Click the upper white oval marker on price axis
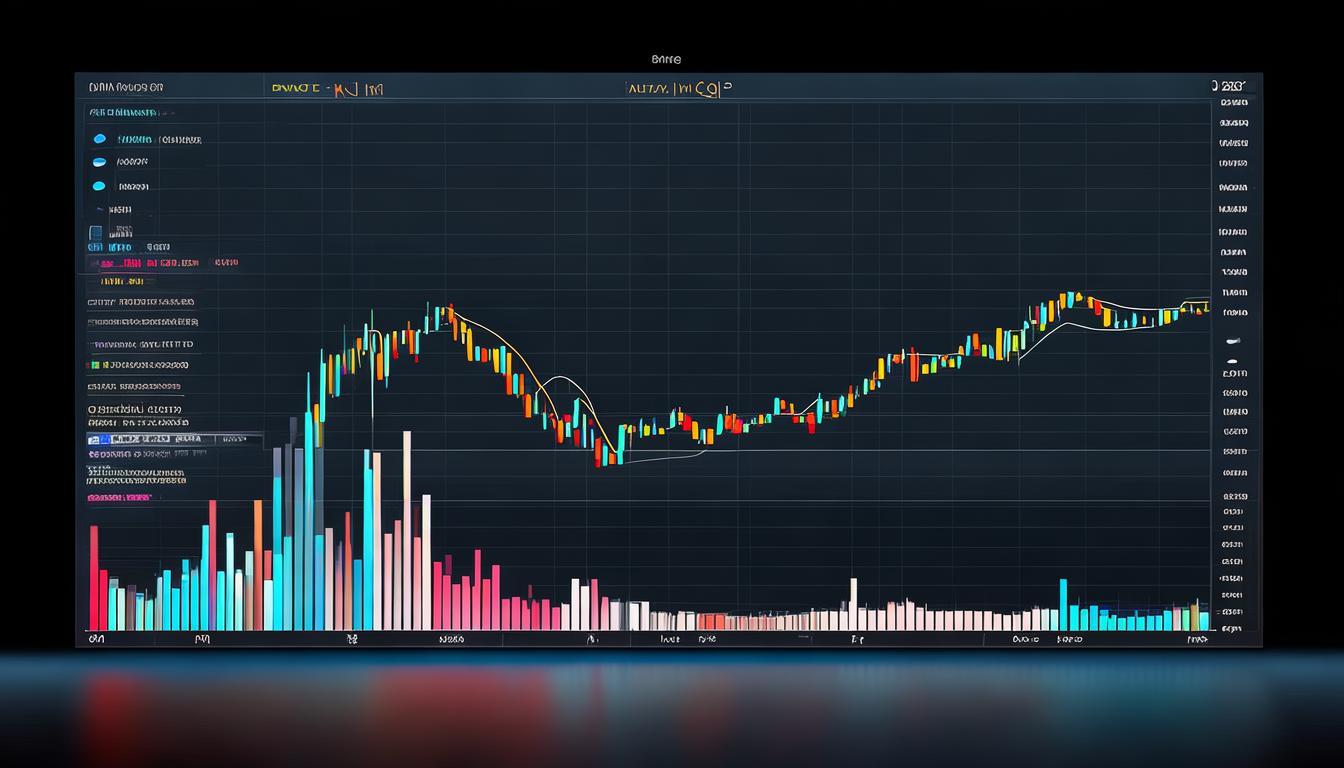 [x=1231, y=342]
